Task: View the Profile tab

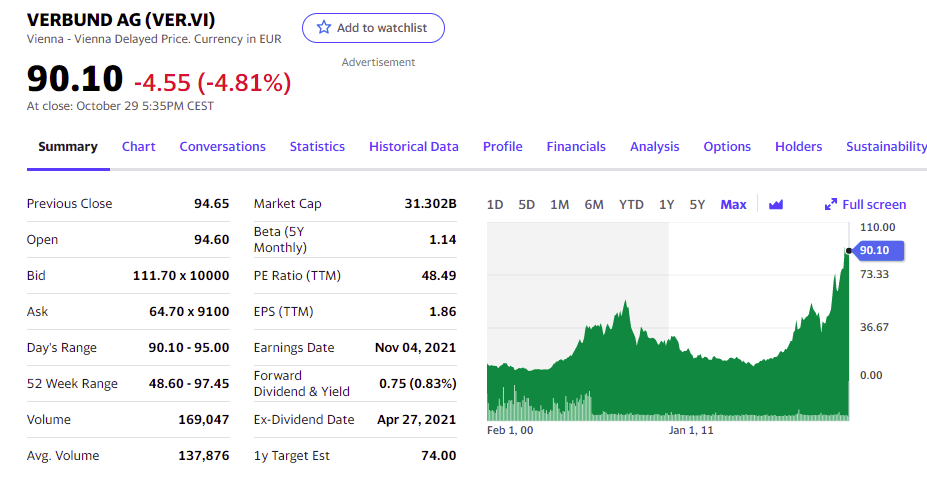Action: pyautogui.click(x=503, y=147)
